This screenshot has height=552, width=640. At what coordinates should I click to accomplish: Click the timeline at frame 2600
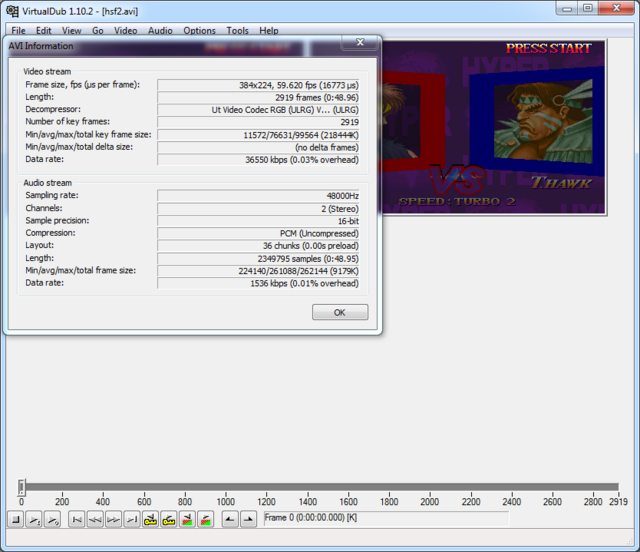click(x=552, y=487)
